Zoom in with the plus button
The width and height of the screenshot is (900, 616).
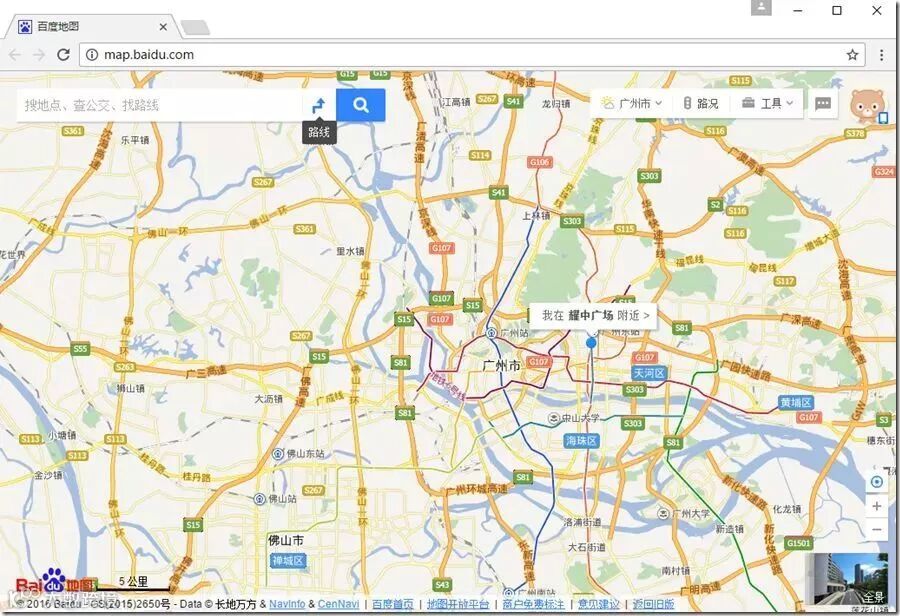point(876,506)
